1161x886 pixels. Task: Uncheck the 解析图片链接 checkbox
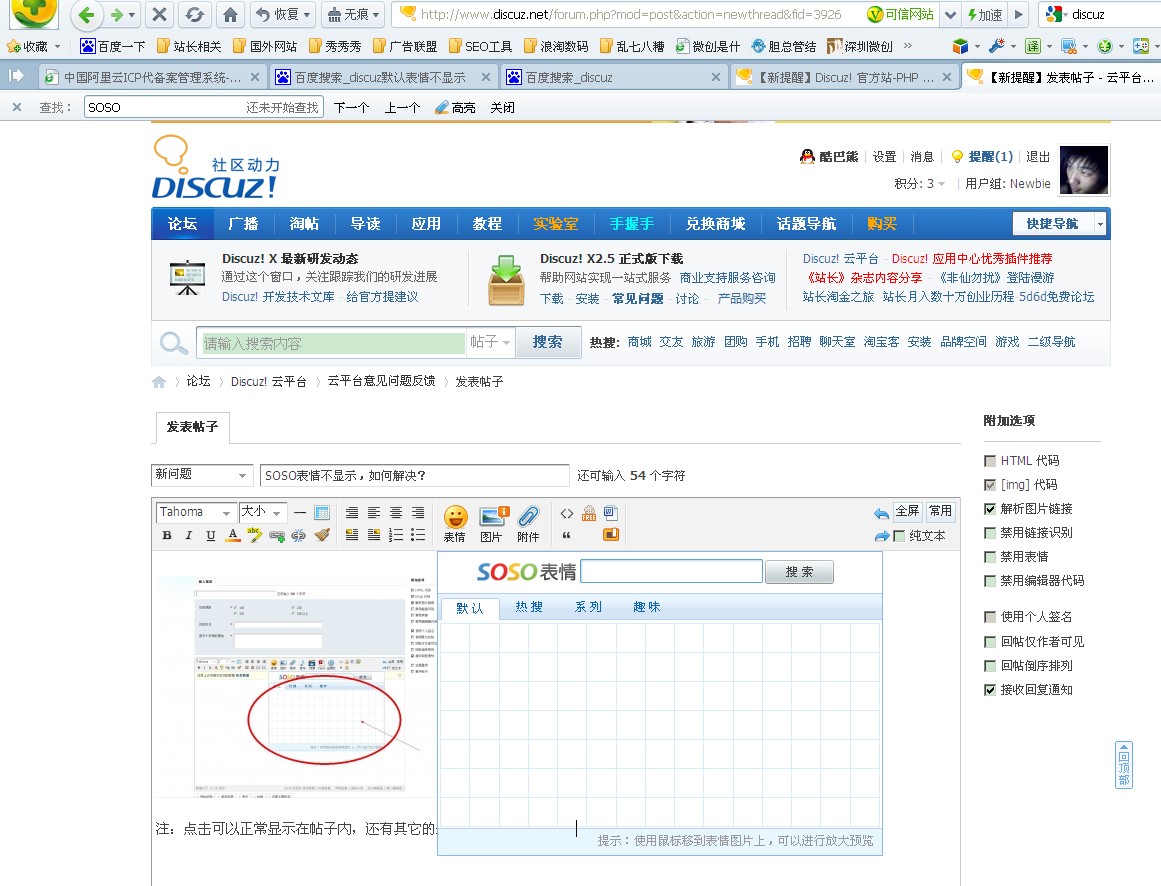990,509
